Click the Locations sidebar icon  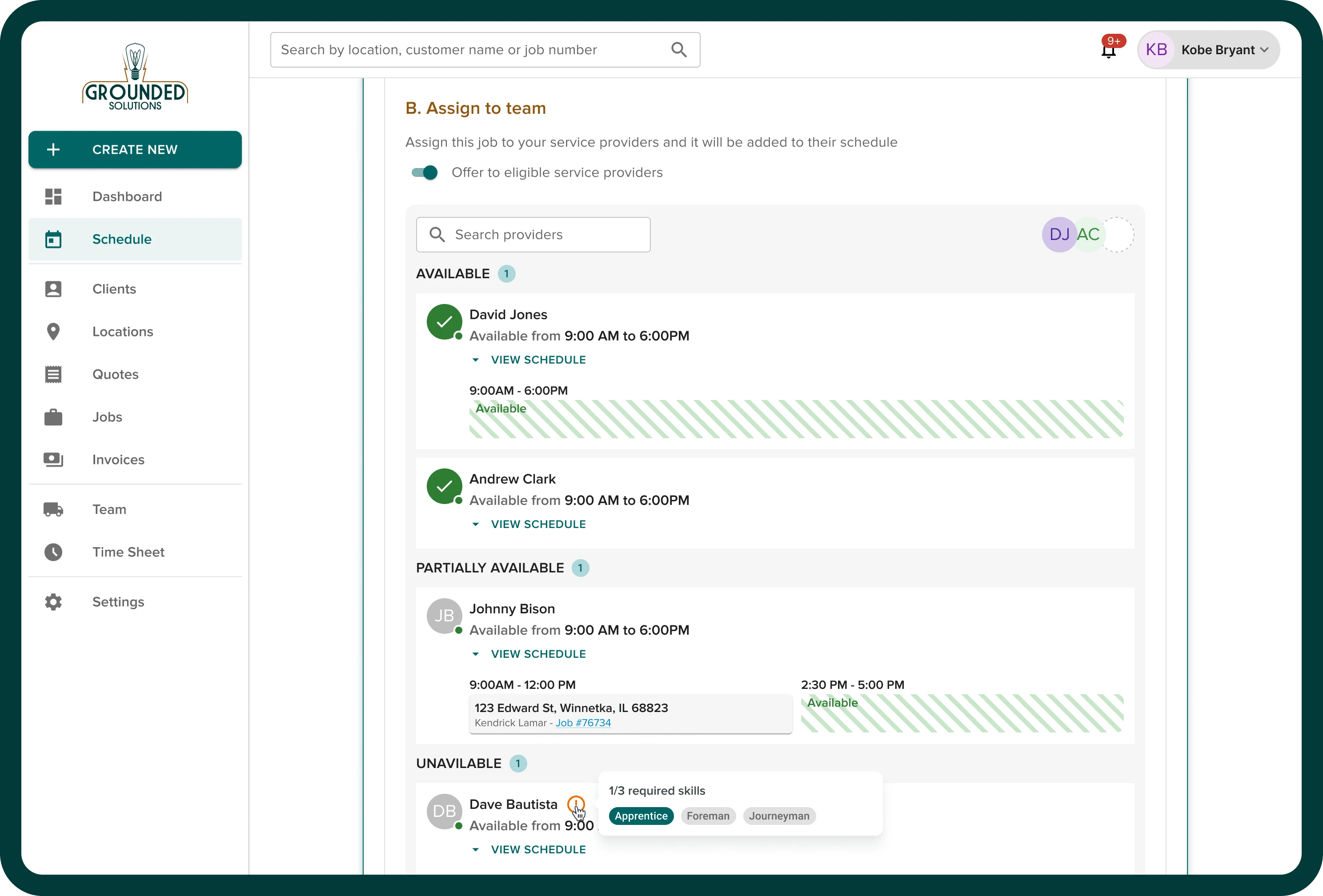point(54,331)
